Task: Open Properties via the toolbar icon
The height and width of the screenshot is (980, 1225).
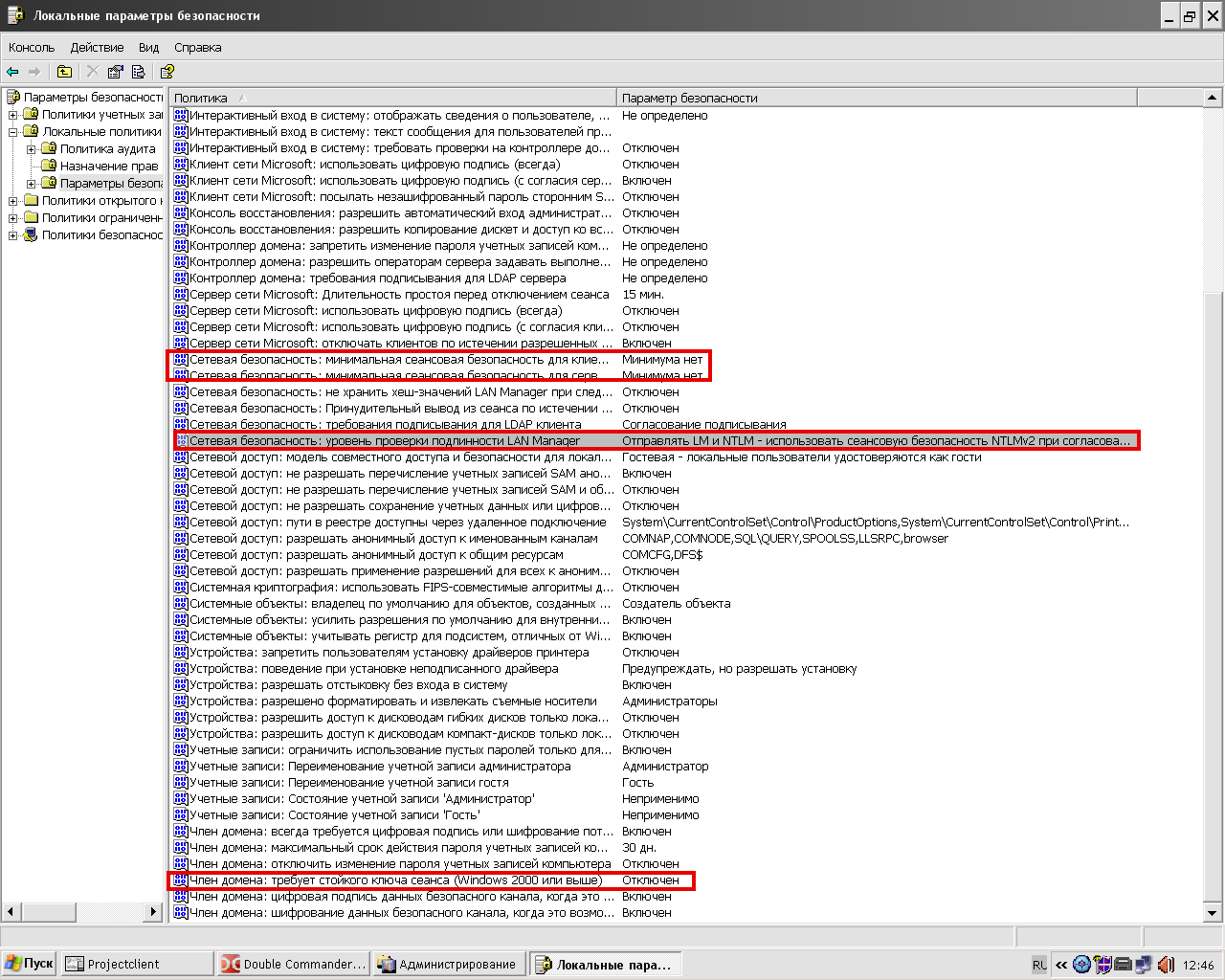Action: point(116,72)
